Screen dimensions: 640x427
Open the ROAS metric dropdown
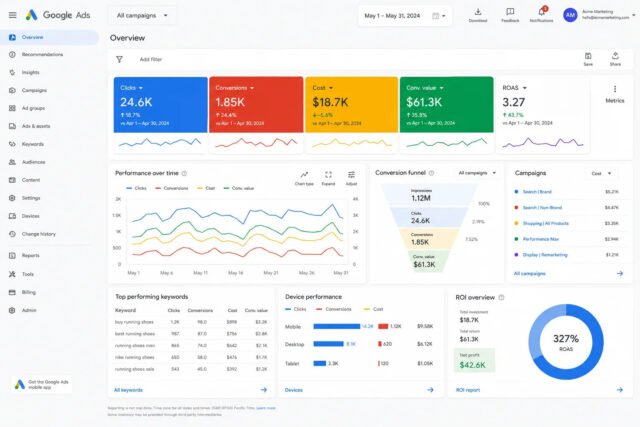[x=515, y=88]
